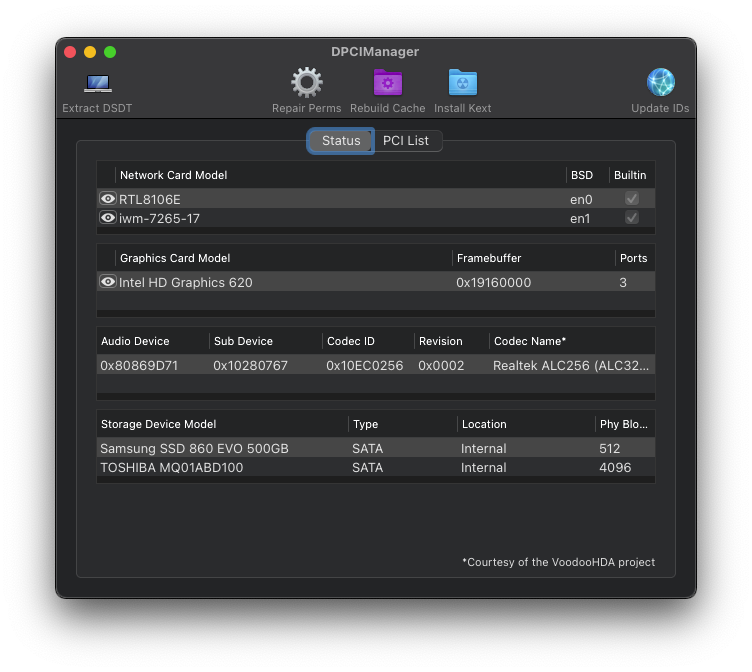Click the eye icon for Intel HD Graphics 620
Screen dimensions: 752x672
[x=108, y=281]
